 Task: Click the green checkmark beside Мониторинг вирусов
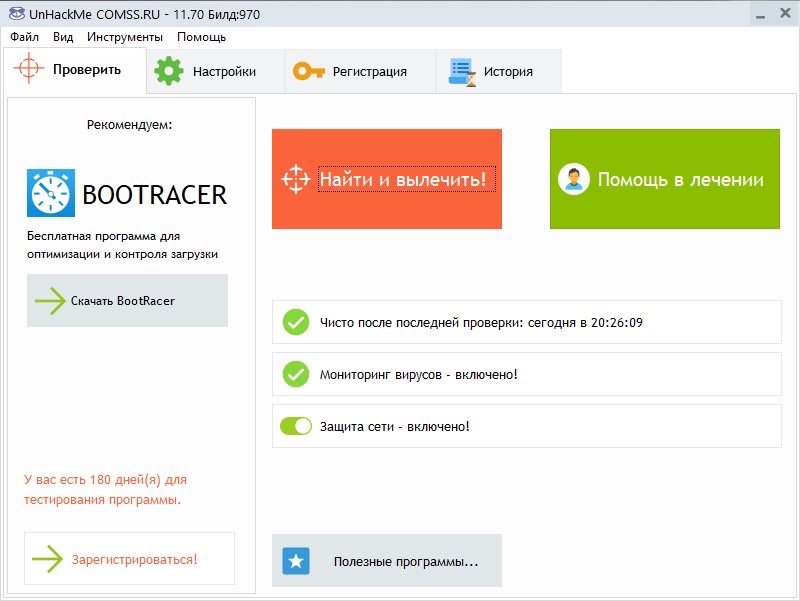(x=296, y=374)
